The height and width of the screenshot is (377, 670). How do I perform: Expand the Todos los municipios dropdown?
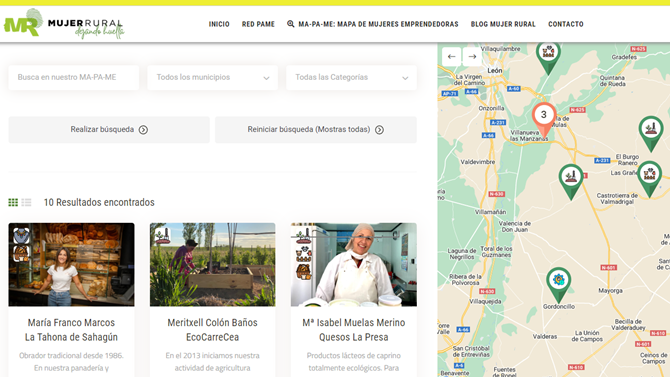[x=212, y=77]
